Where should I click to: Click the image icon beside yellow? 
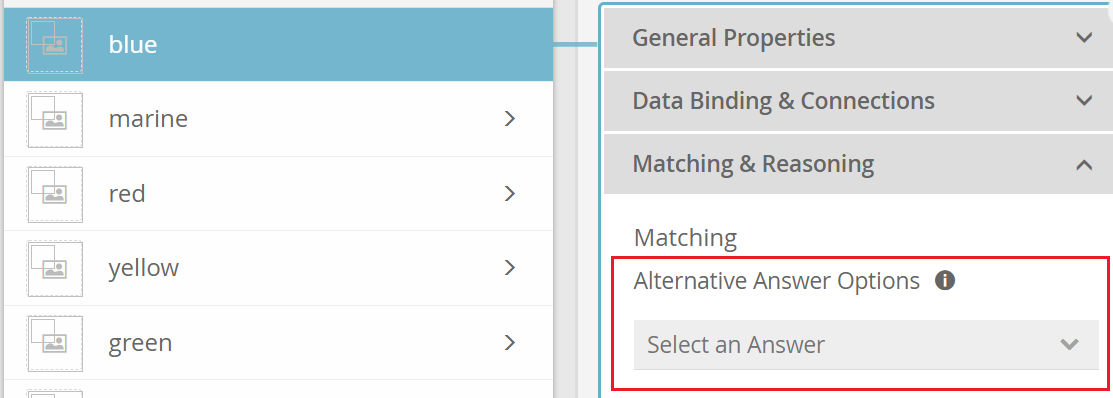[x=55, y=269]
